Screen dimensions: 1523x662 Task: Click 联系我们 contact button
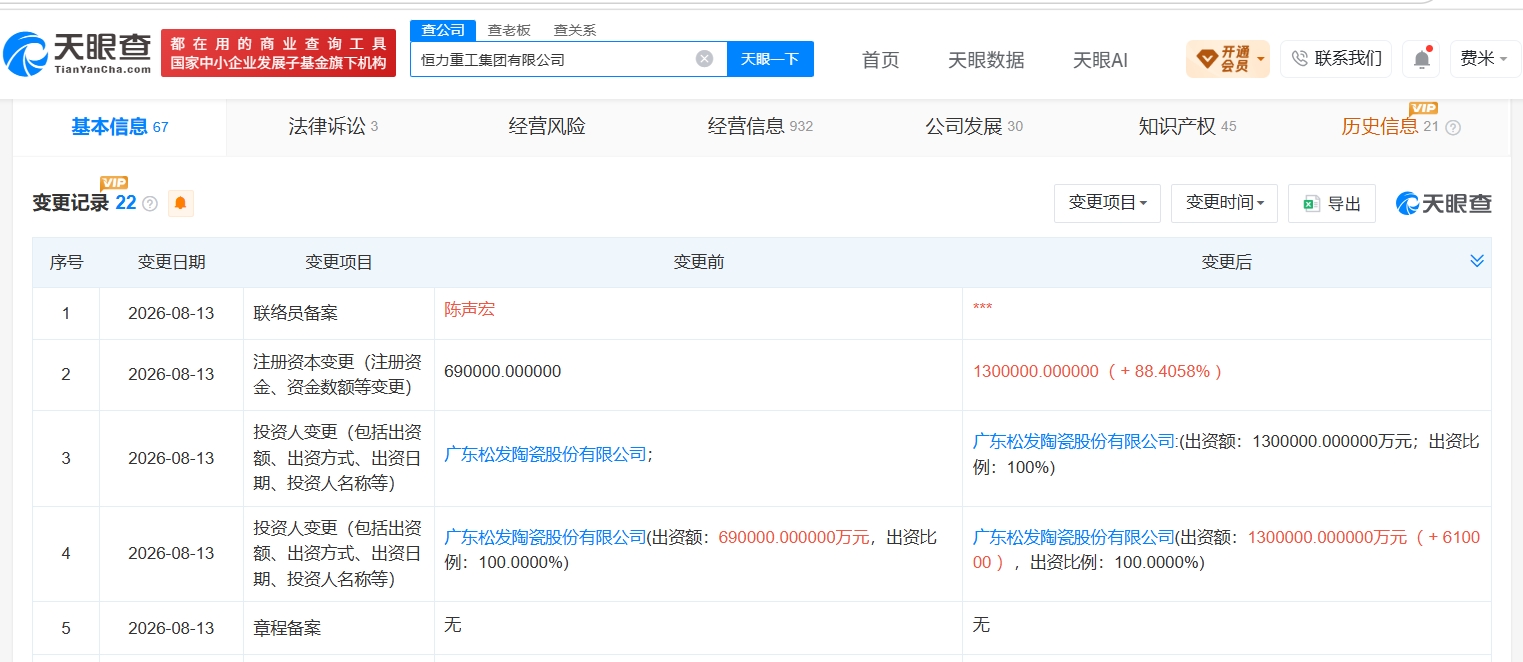1336,59
